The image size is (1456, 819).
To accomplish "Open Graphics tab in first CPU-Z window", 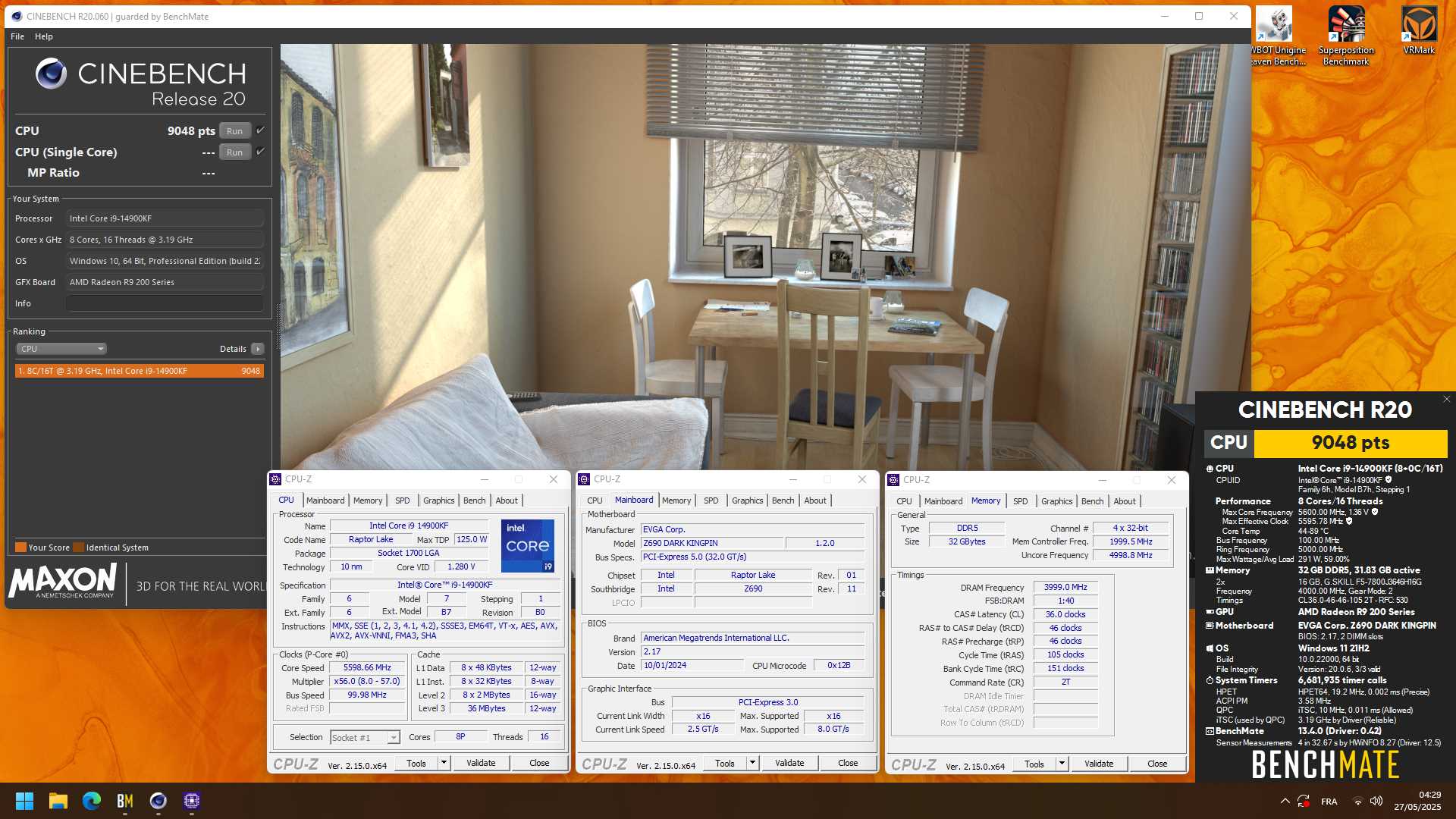I will 439,500.
